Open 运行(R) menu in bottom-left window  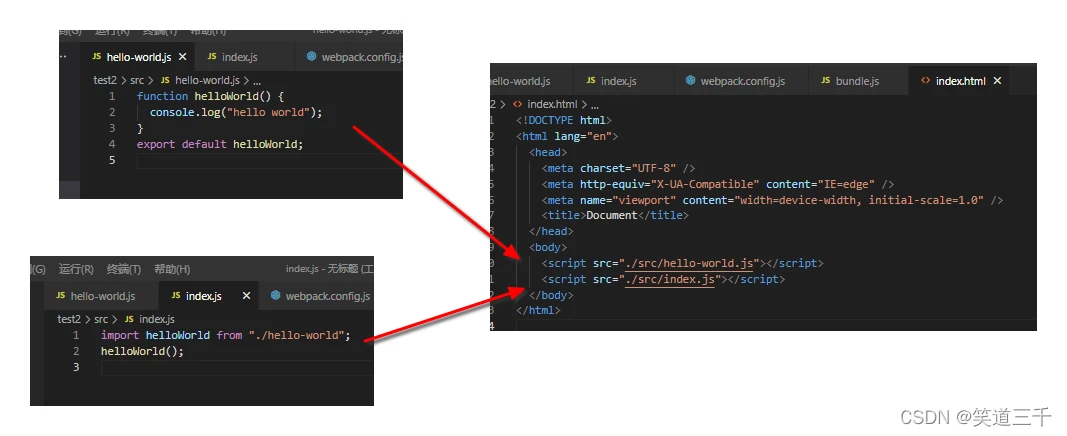[76, 269]
